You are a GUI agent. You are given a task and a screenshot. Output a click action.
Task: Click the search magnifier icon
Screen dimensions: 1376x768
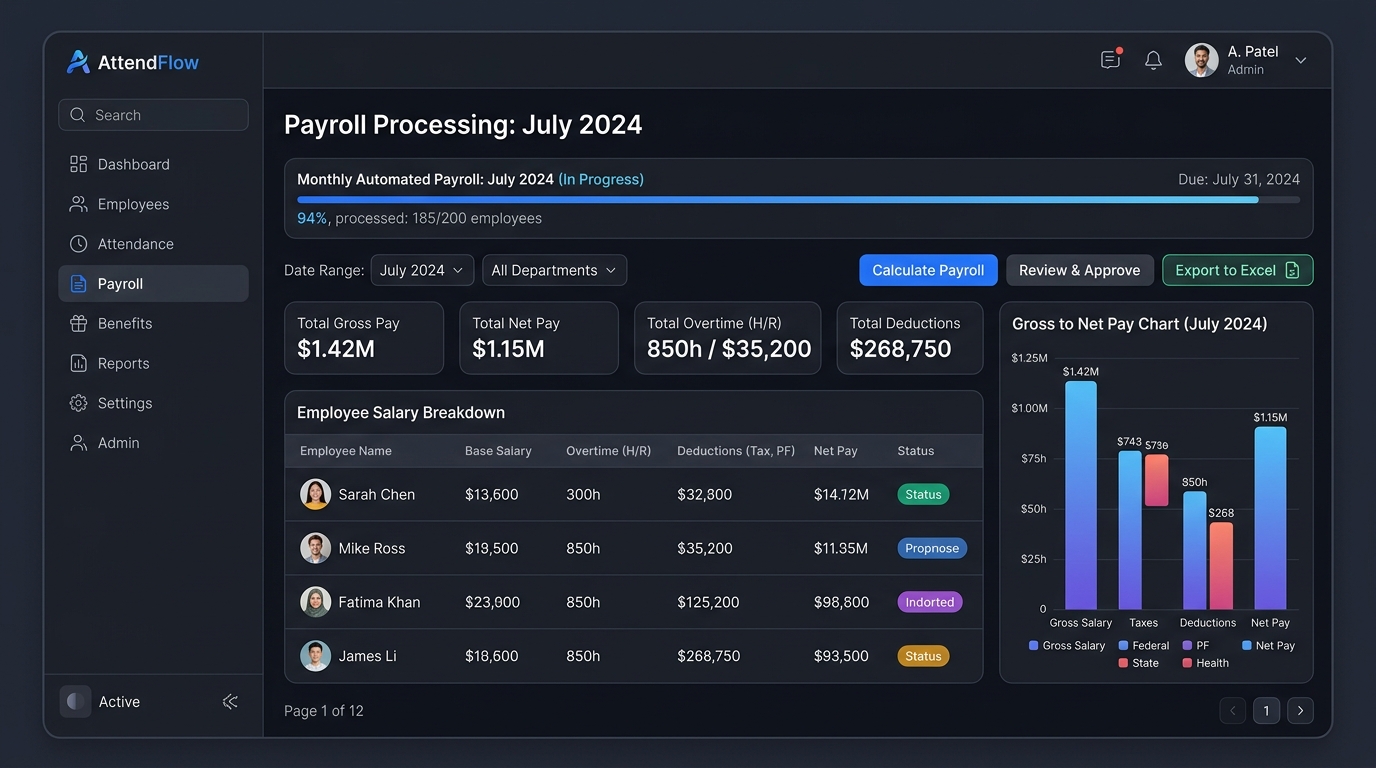[78, 115]
